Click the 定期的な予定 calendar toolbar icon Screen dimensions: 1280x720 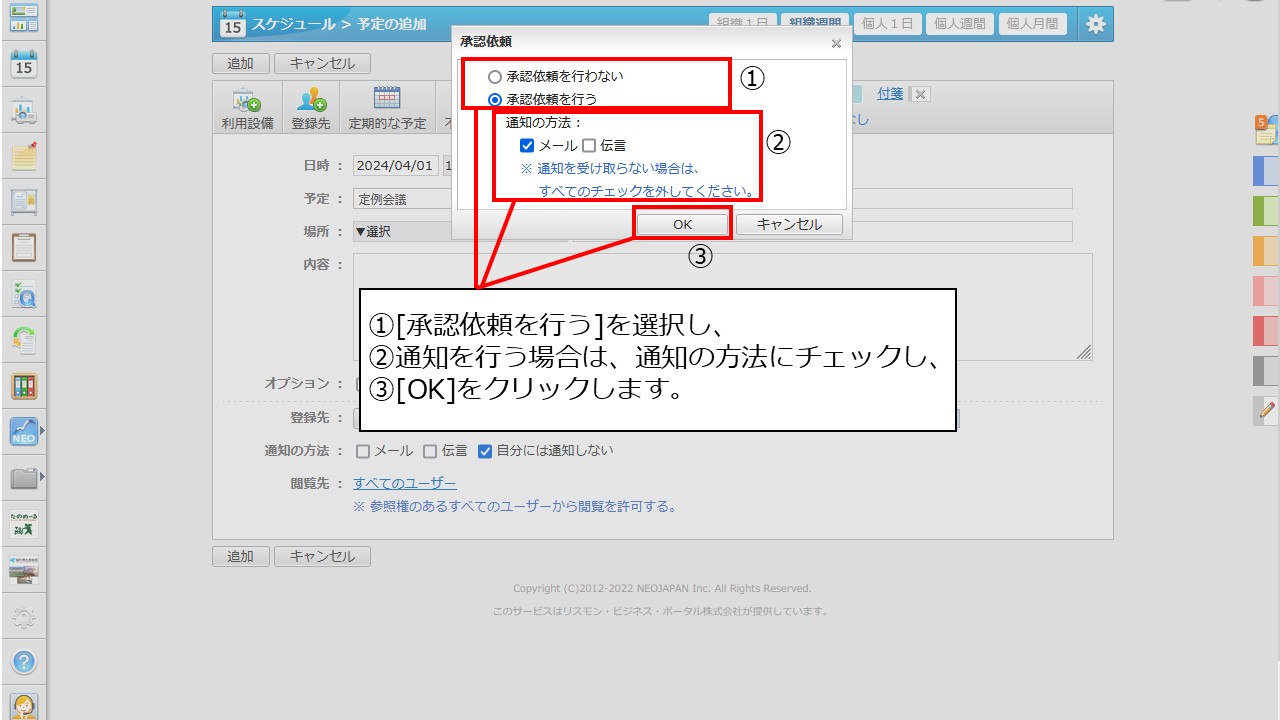coord(387,109)
